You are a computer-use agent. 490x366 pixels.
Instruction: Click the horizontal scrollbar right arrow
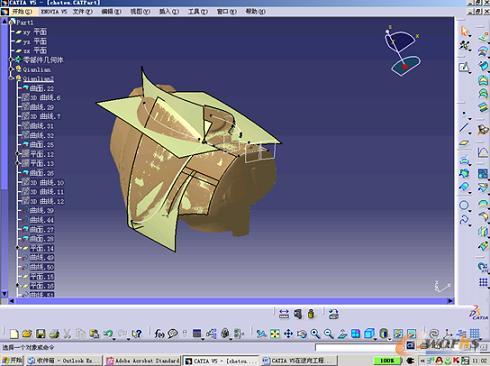point(450,301)
